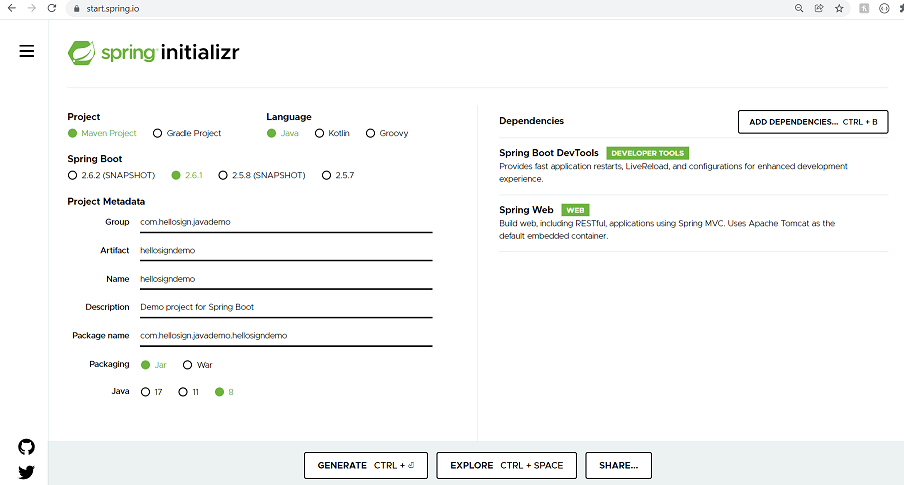Click the padlock site info icon
Viewport: 904px width, 485px height.
click(76, 9)
